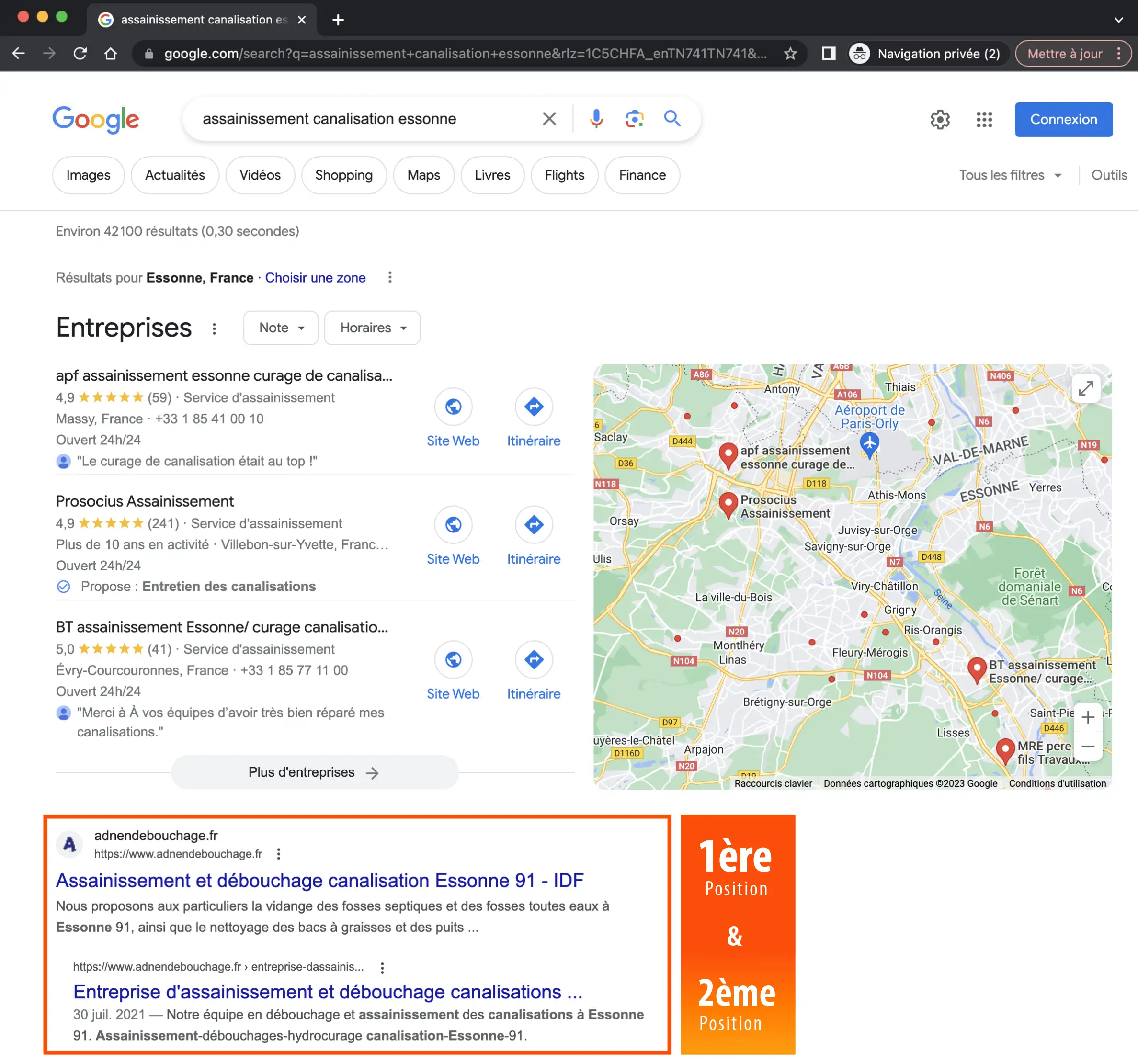Click Itinéraire icon for Prosocius Assainissement
Screen dimensions: 1138x1064
(x=534, y=524)
